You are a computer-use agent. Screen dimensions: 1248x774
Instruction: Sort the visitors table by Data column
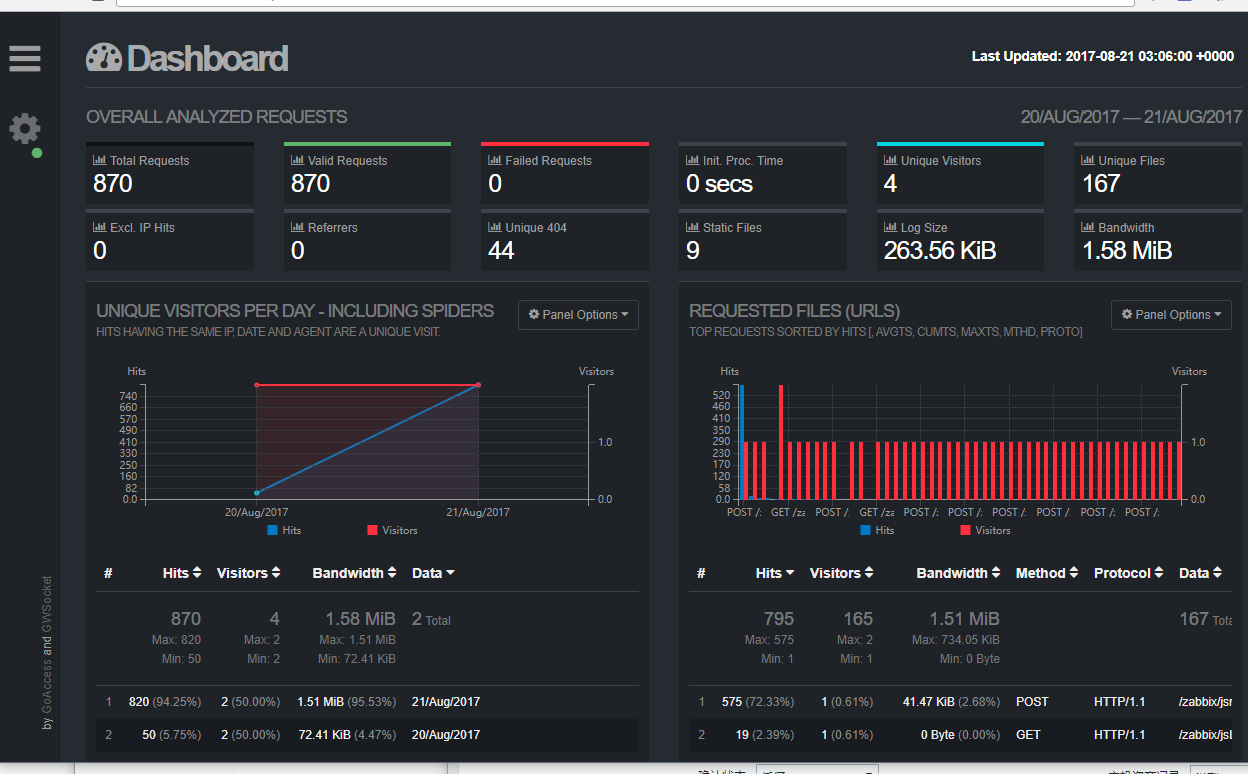pos(433,573)
